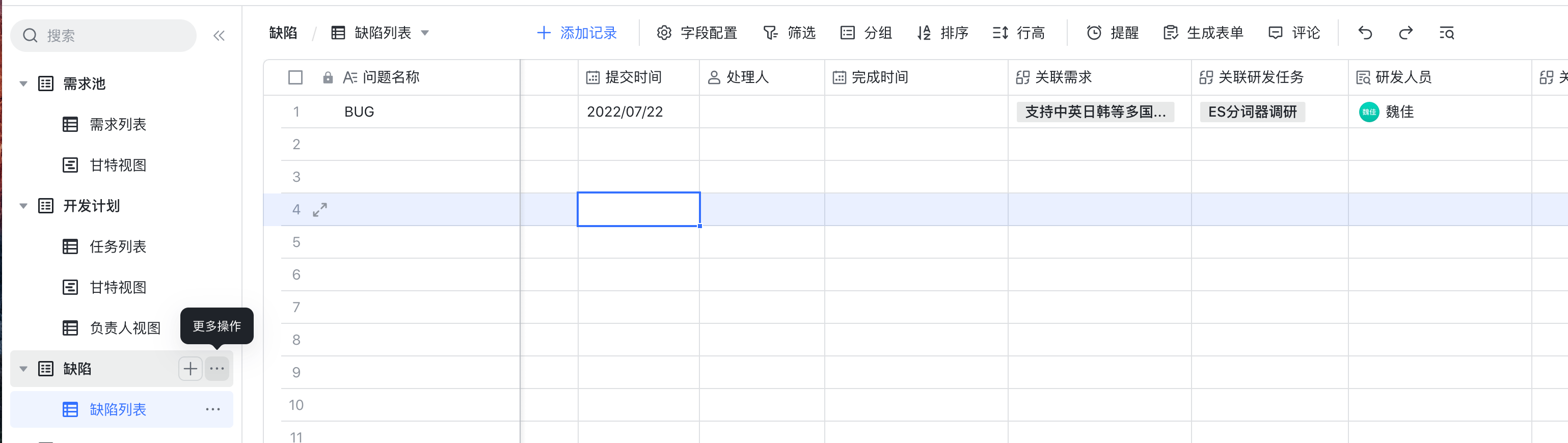Click the redo arrow icon
This screenshot has width=1568, height=443.
pos(1405,33)
